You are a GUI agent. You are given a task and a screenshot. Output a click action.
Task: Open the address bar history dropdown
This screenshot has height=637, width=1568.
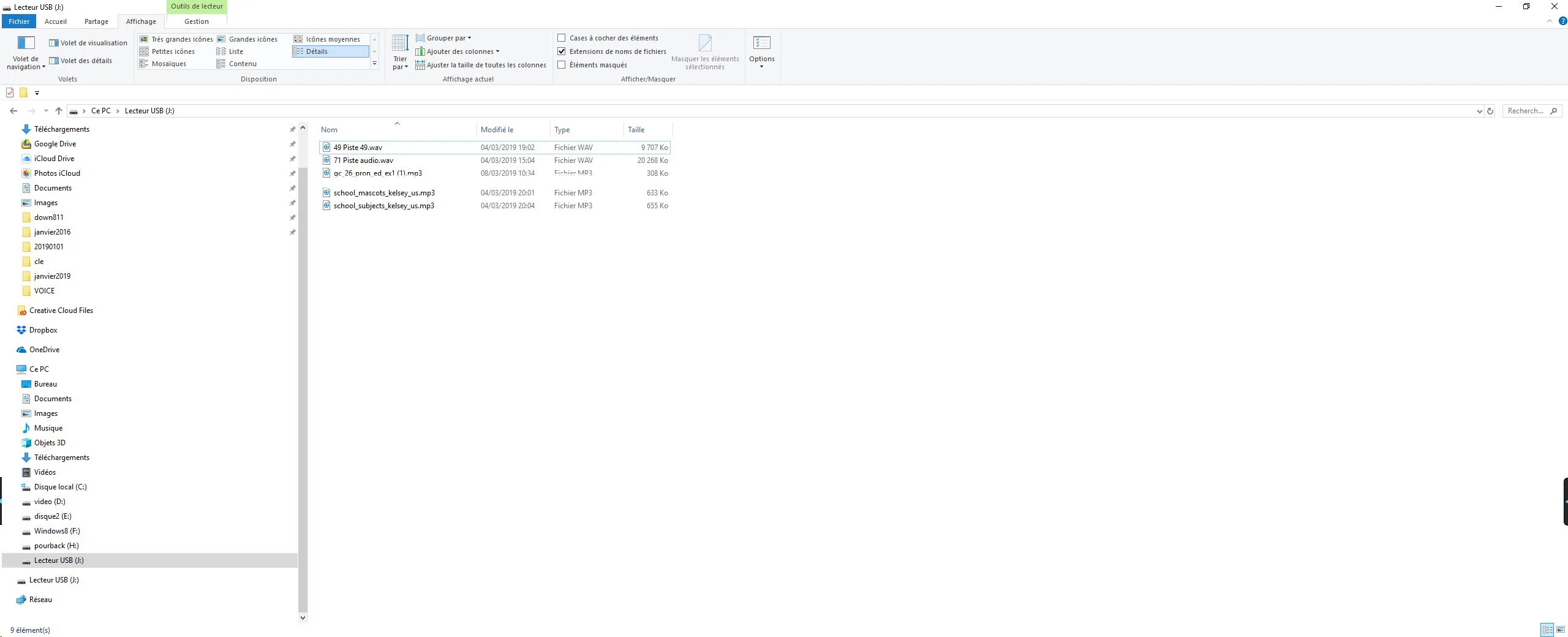(x=1479, y=111)
